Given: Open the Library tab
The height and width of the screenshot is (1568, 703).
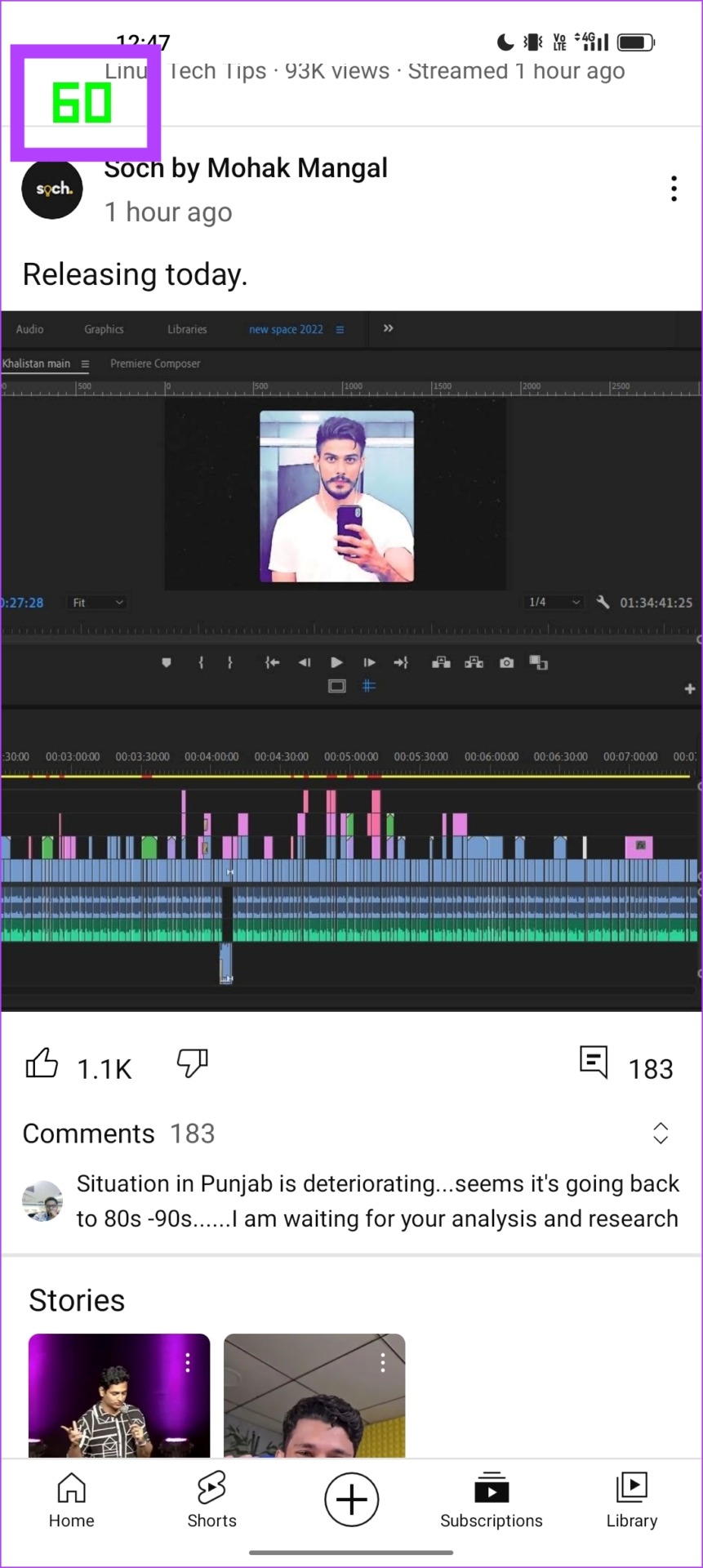Looking at the screenshot, I should click(x=632, y=1499).
